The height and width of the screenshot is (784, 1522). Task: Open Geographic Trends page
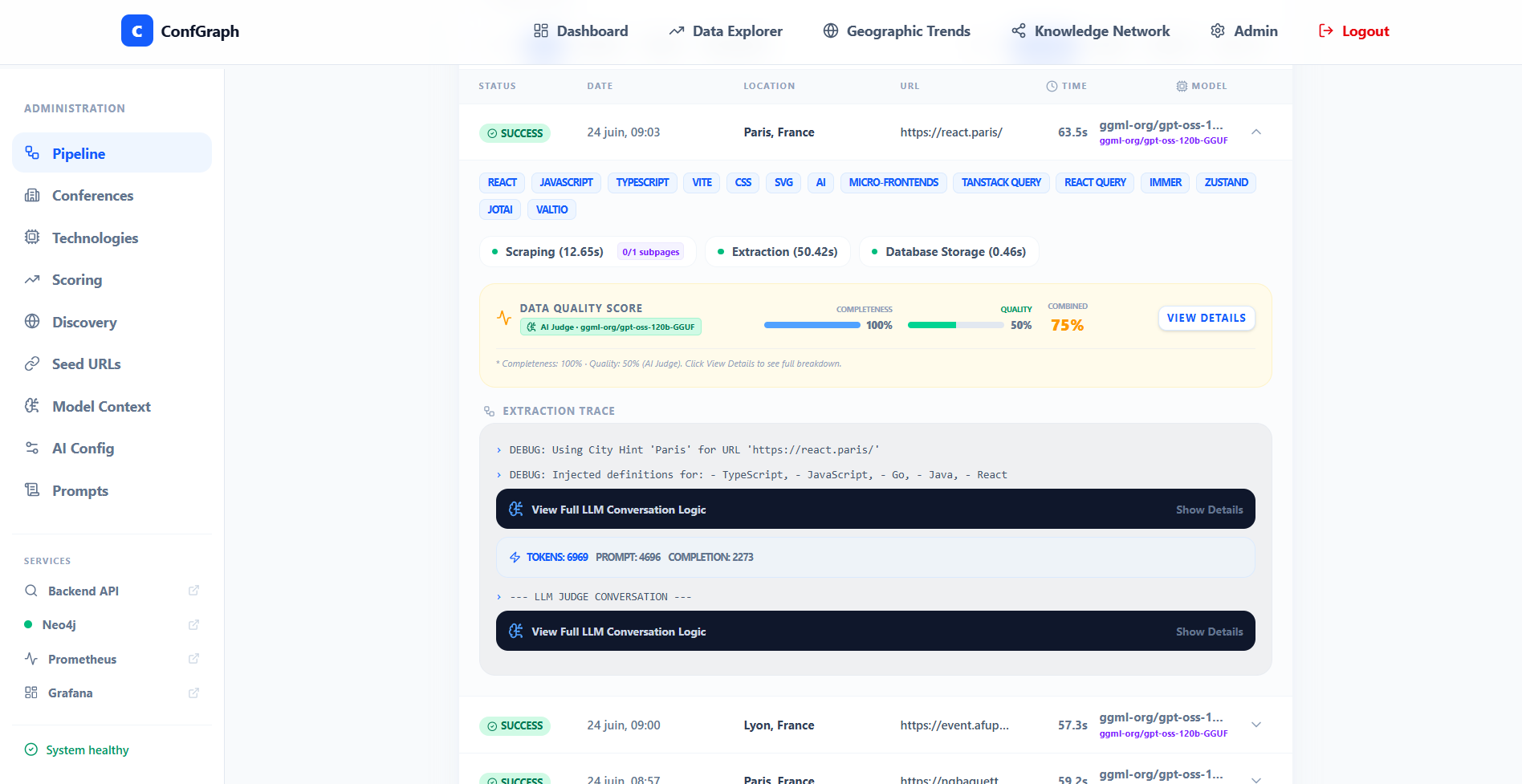897,31
